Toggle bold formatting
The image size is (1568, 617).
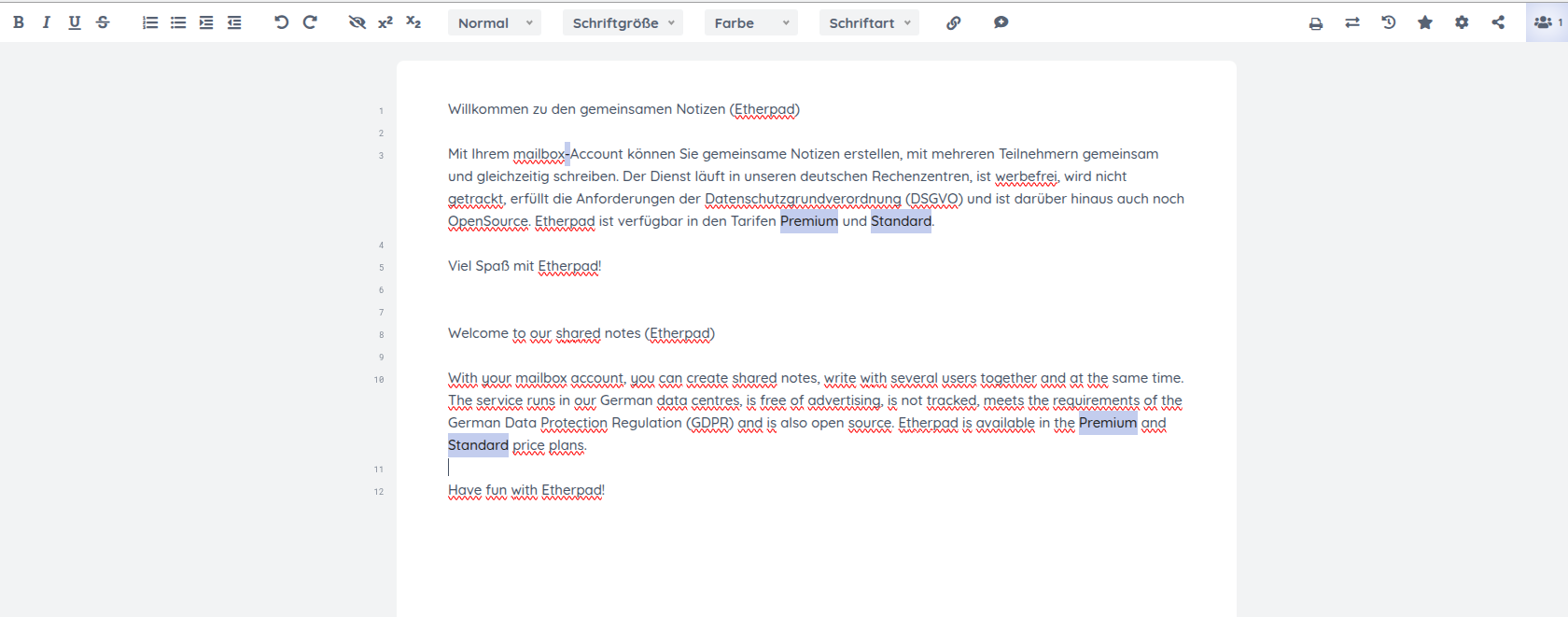[x=19, y=22]
